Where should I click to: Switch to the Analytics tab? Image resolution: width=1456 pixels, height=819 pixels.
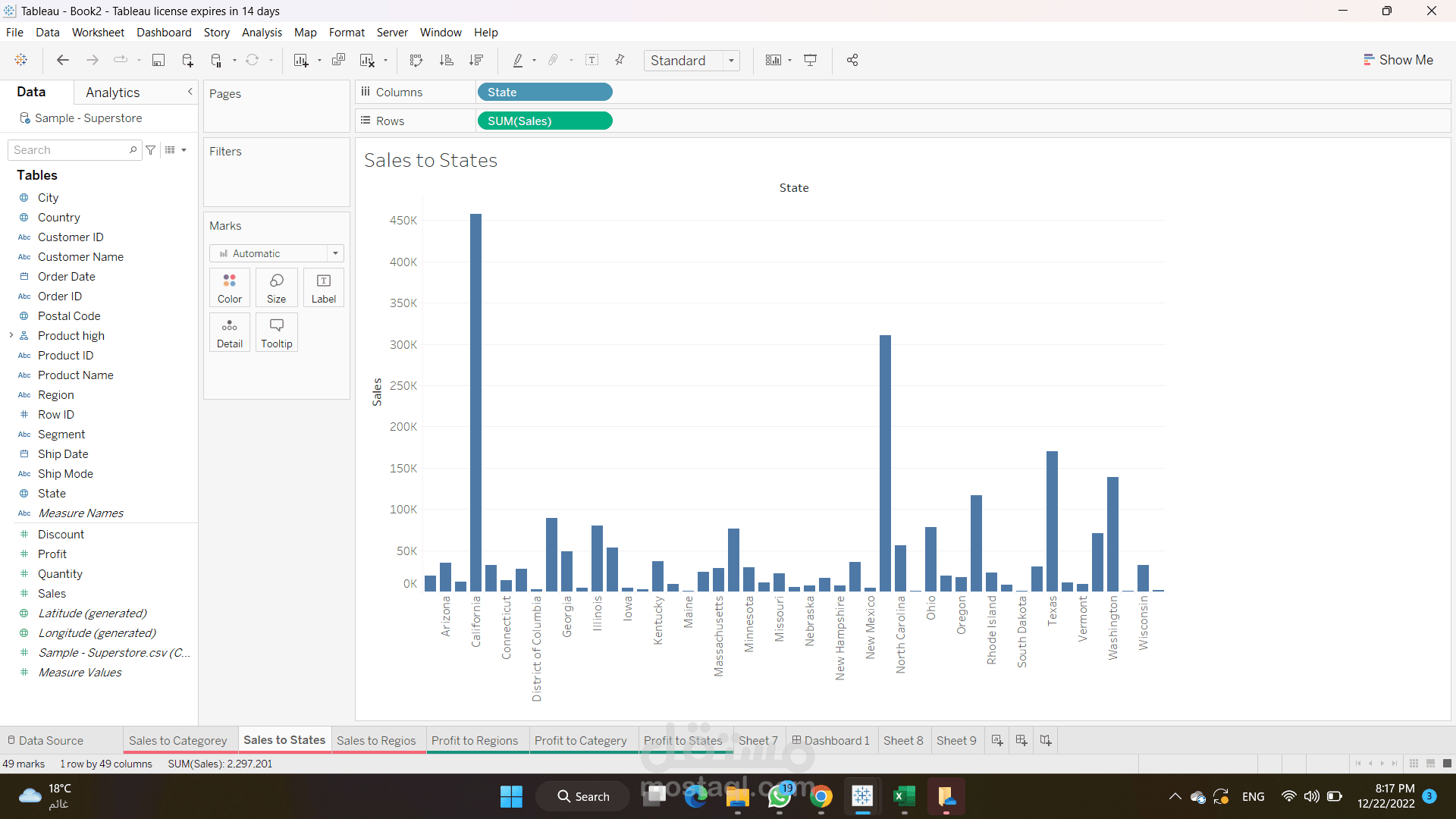click(112, 92)
